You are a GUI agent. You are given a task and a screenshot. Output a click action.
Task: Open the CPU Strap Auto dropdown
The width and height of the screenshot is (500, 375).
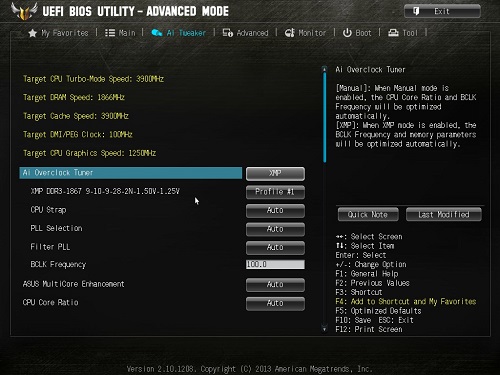point(275,211)
